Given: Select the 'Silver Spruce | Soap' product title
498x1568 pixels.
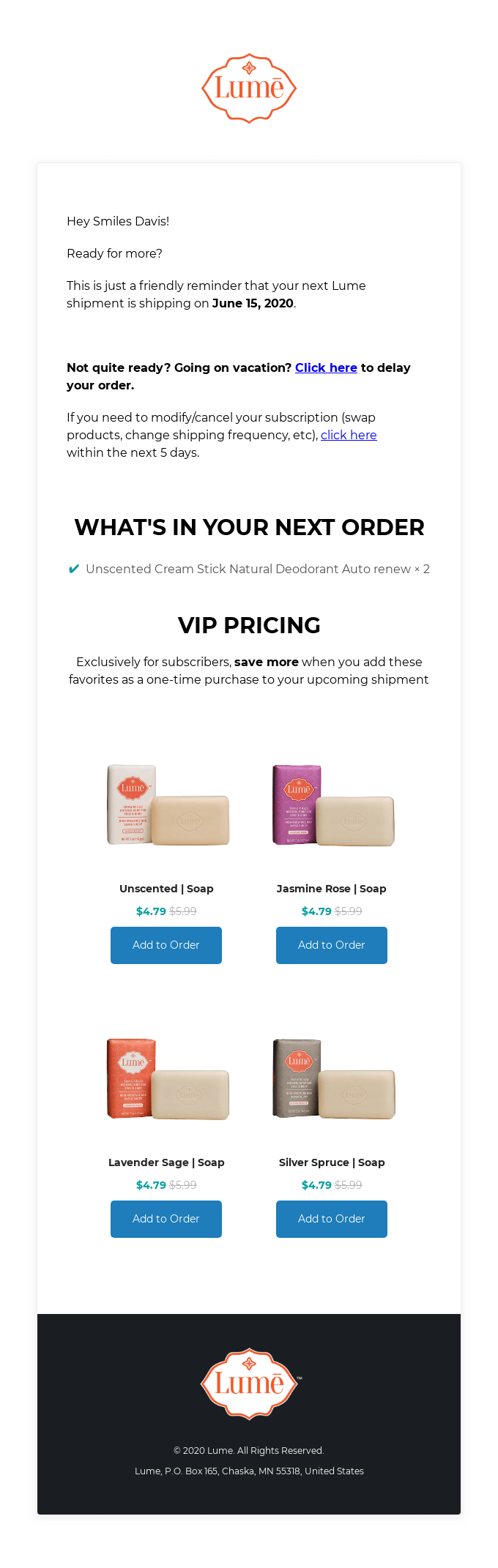Looking at the screenshot, I should point(332,1162).
